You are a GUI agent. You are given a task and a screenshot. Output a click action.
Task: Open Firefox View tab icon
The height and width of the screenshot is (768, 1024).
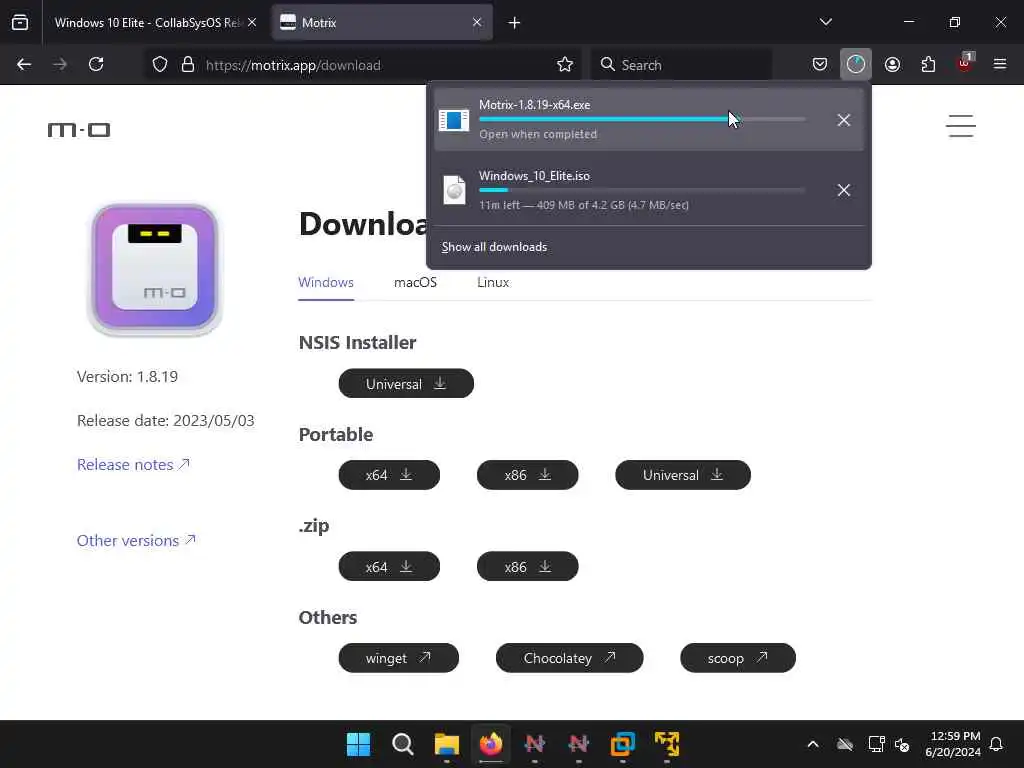click(x=20, y=23)
